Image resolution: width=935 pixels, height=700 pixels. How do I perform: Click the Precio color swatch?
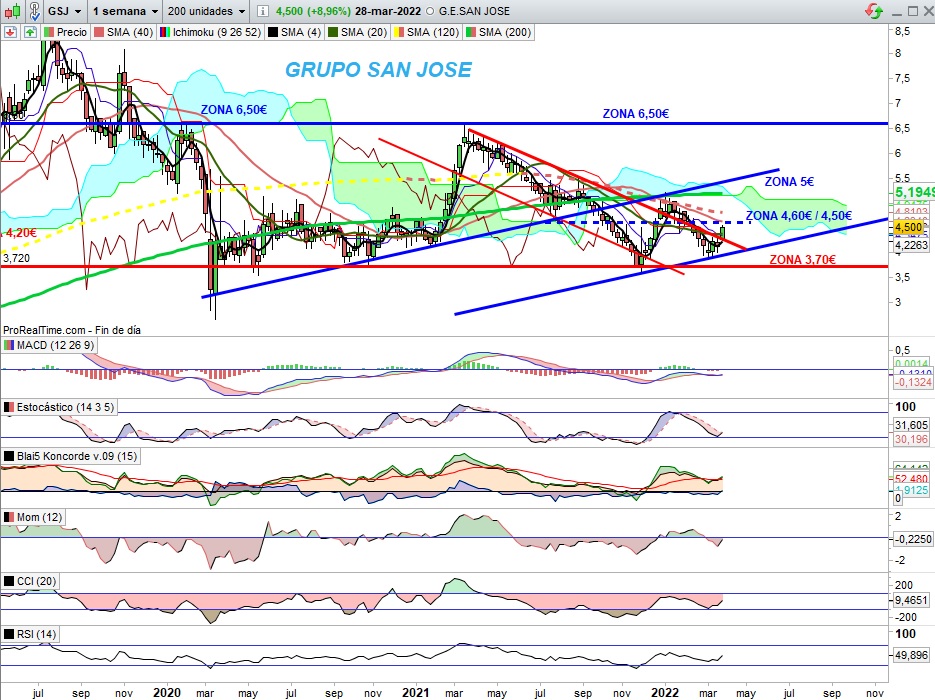point(49,32)
